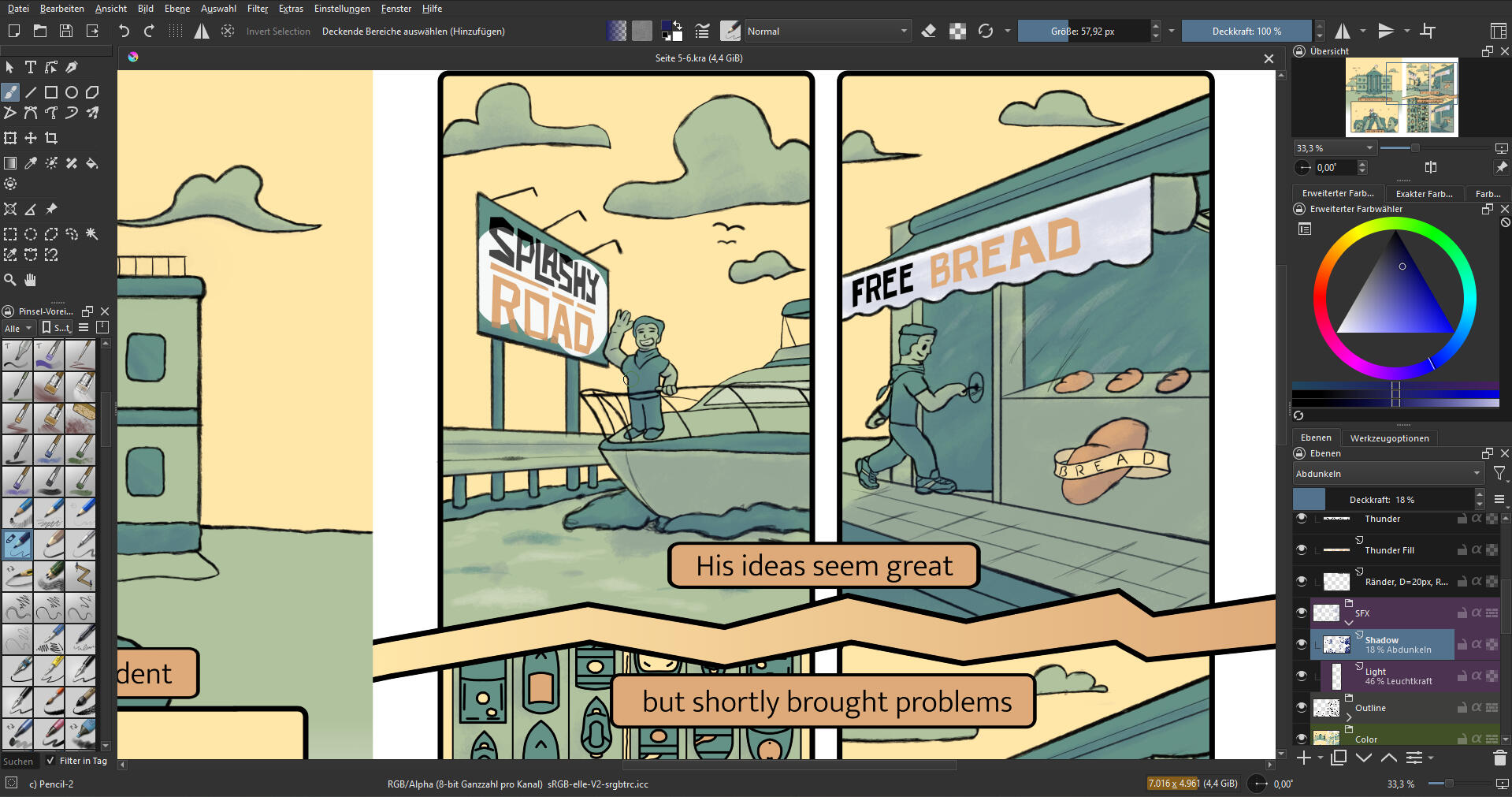
Task: Click the delete layer trash icon
Action: pyautogui.click(x=1499, y=758)
